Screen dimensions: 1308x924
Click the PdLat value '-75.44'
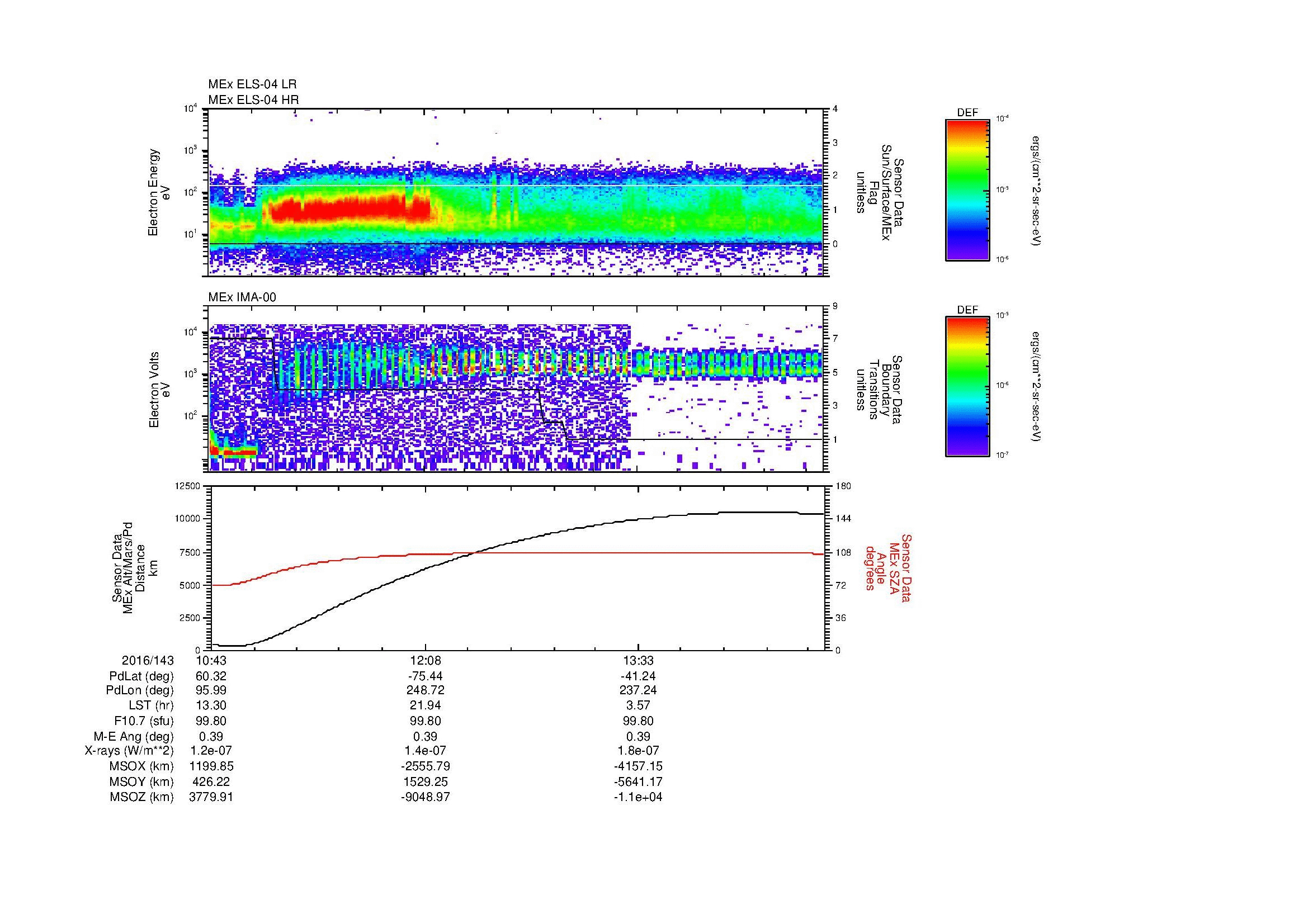pos(426,676)
